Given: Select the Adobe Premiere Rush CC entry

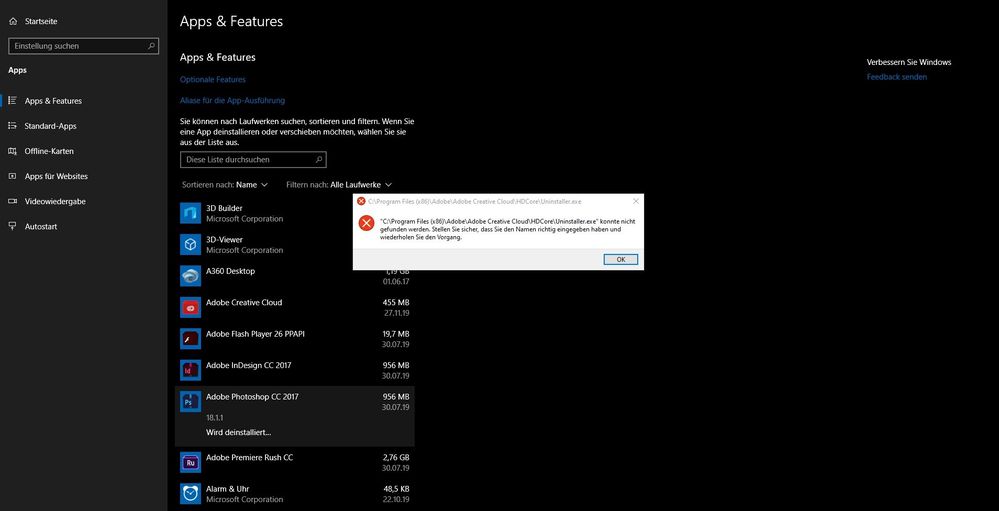Looking at the screenshot, I should [294, 463].
